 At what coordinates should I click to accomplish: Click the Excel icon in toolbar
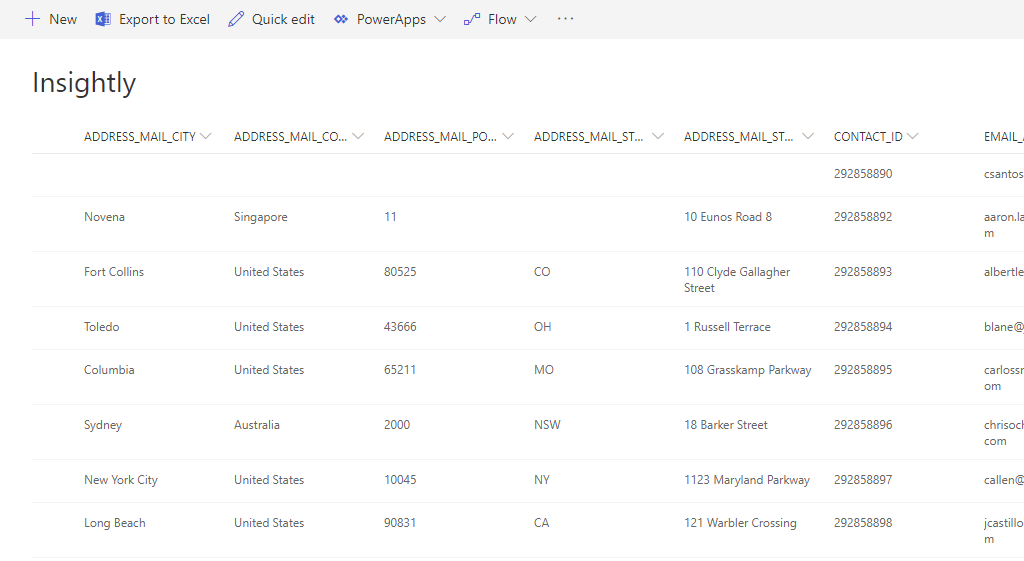coord(103,19)
